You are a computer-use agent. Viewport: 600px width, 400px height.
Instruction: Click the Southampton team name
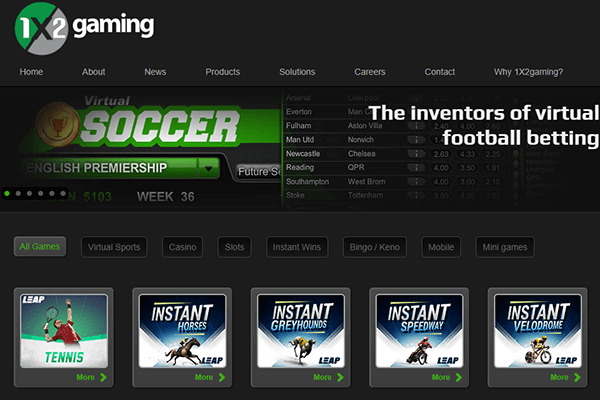pyautogui.click(x=307, y=182)
